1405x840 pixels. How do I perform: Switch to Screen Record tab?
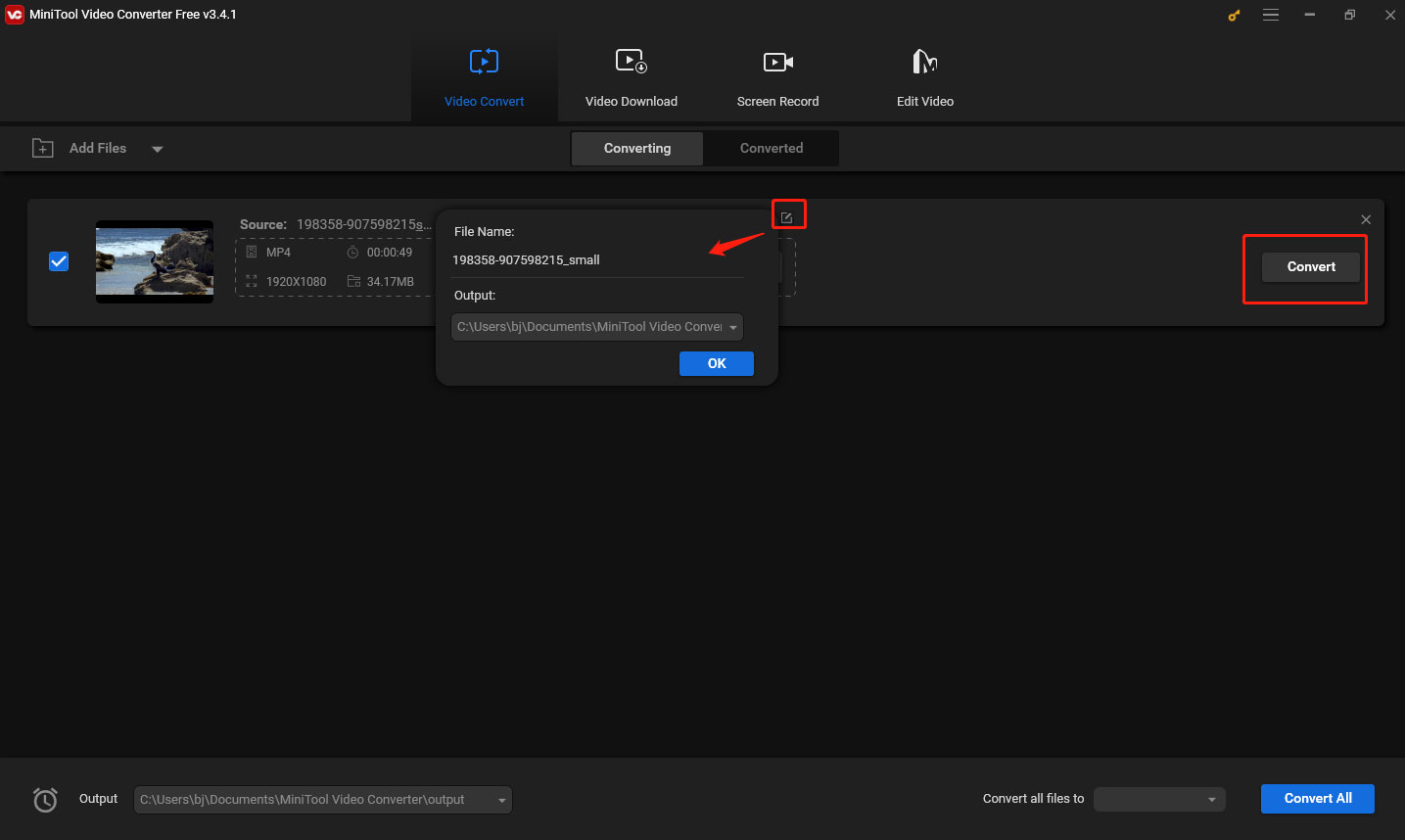pos(778,78)
